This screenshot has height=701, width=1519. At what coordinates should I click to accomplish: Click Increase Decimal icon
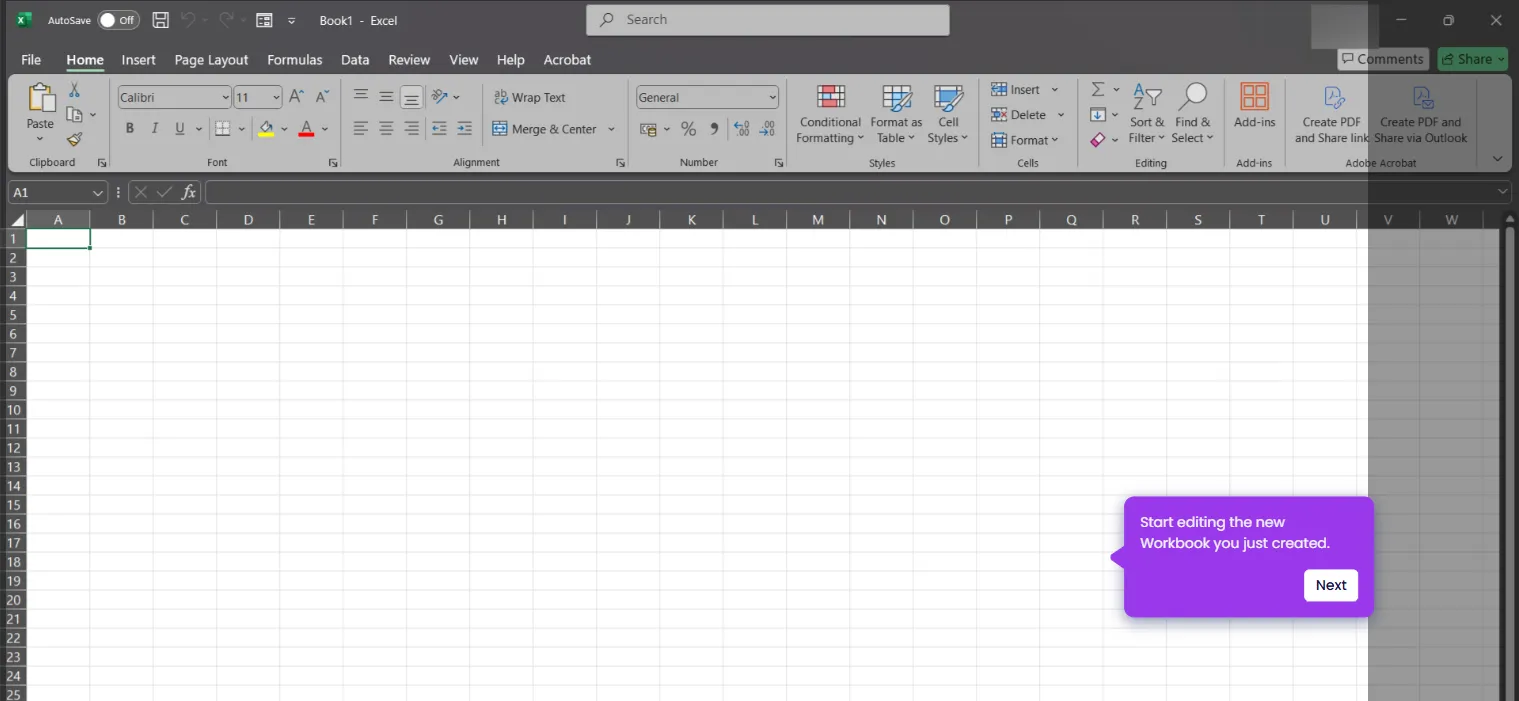(x=741, y=129)
